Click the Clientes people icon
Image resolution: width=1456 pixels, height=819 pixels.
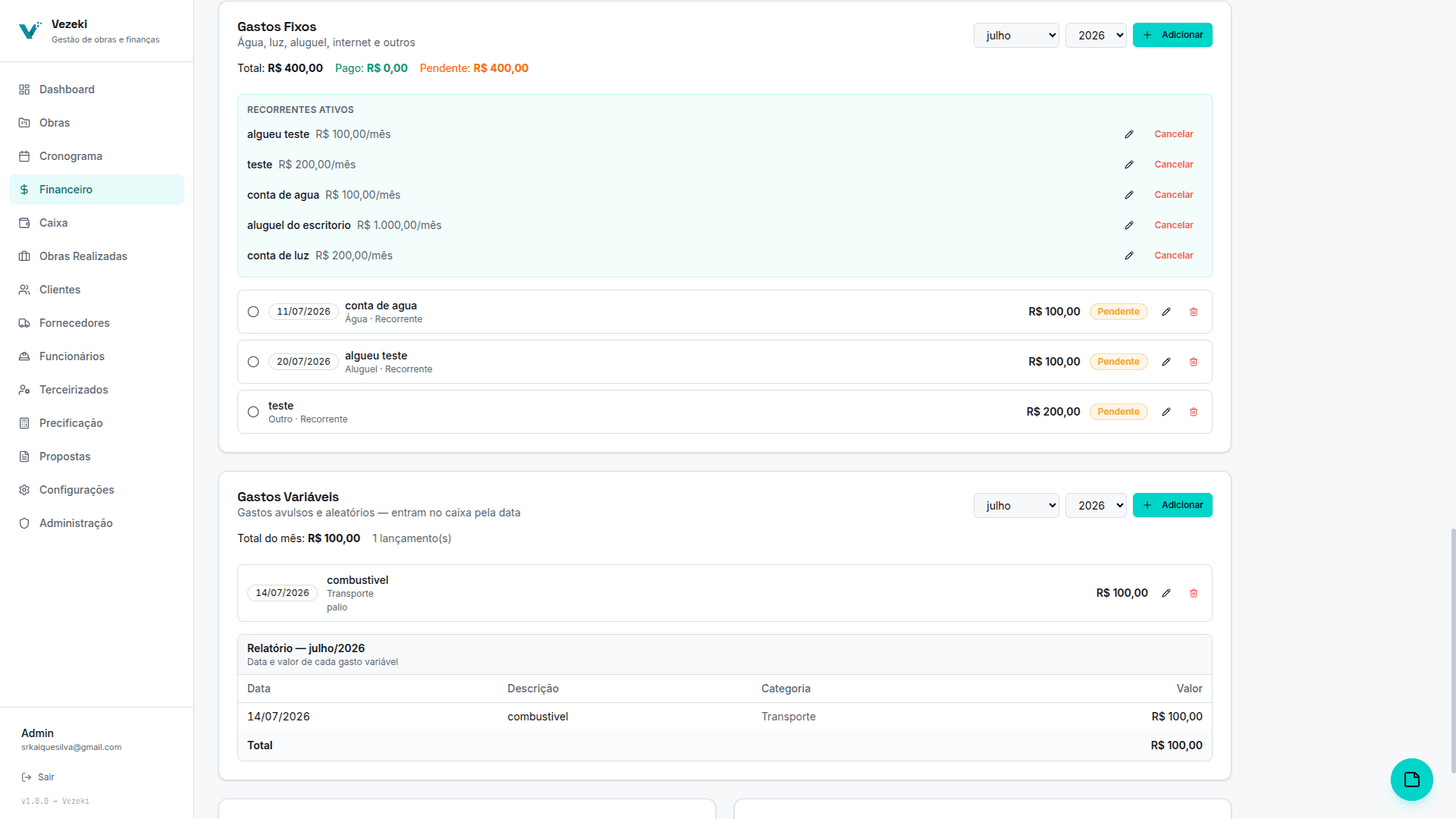click(x=24, y=290)
